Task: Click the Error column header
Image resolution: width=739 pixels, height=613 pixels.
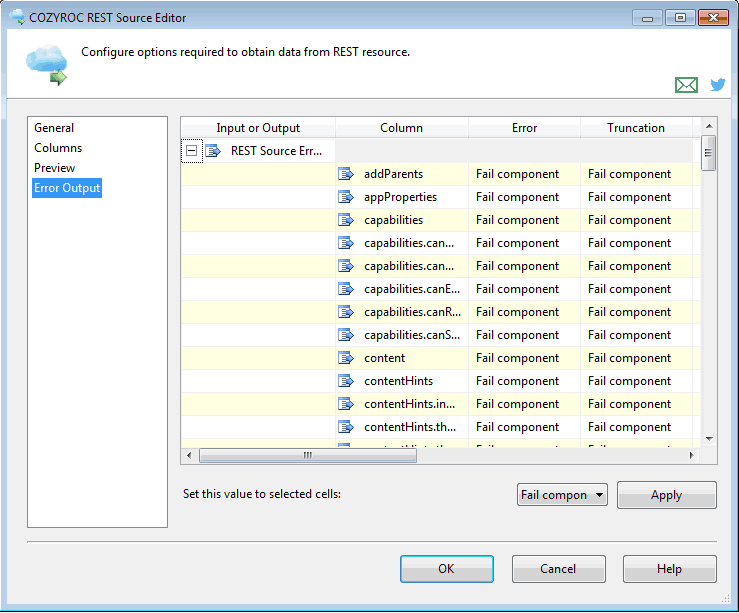Action: (x=524, y=128)
